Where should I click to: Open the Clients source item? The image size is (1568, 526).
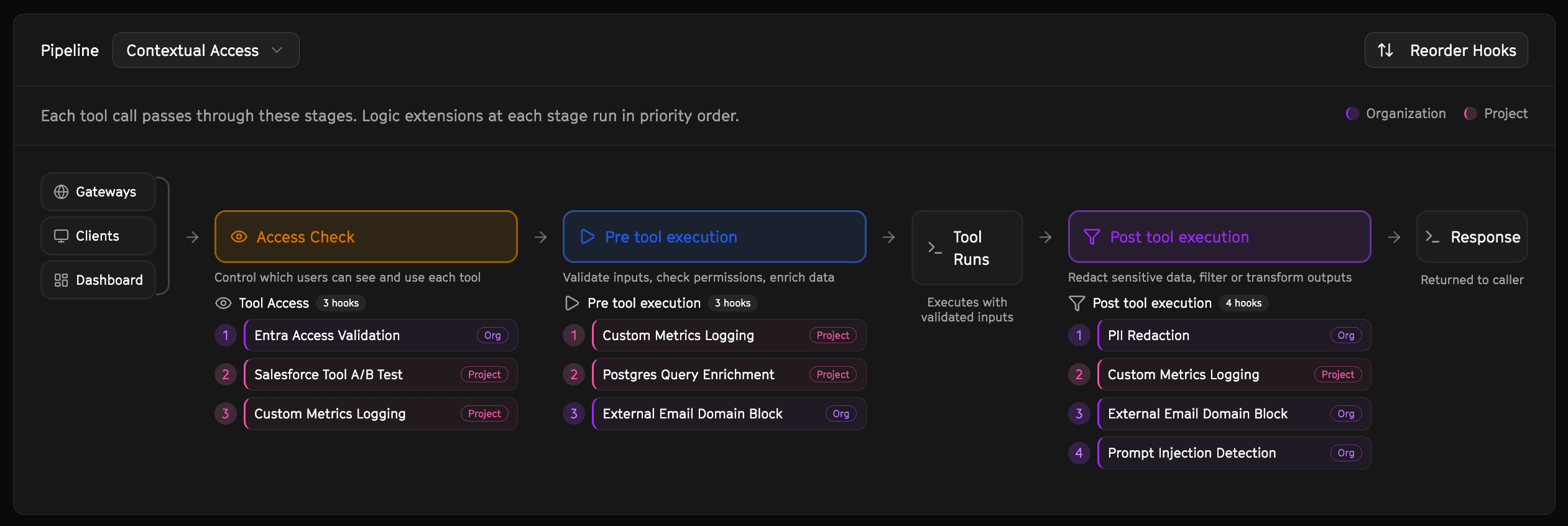[98, 236]
